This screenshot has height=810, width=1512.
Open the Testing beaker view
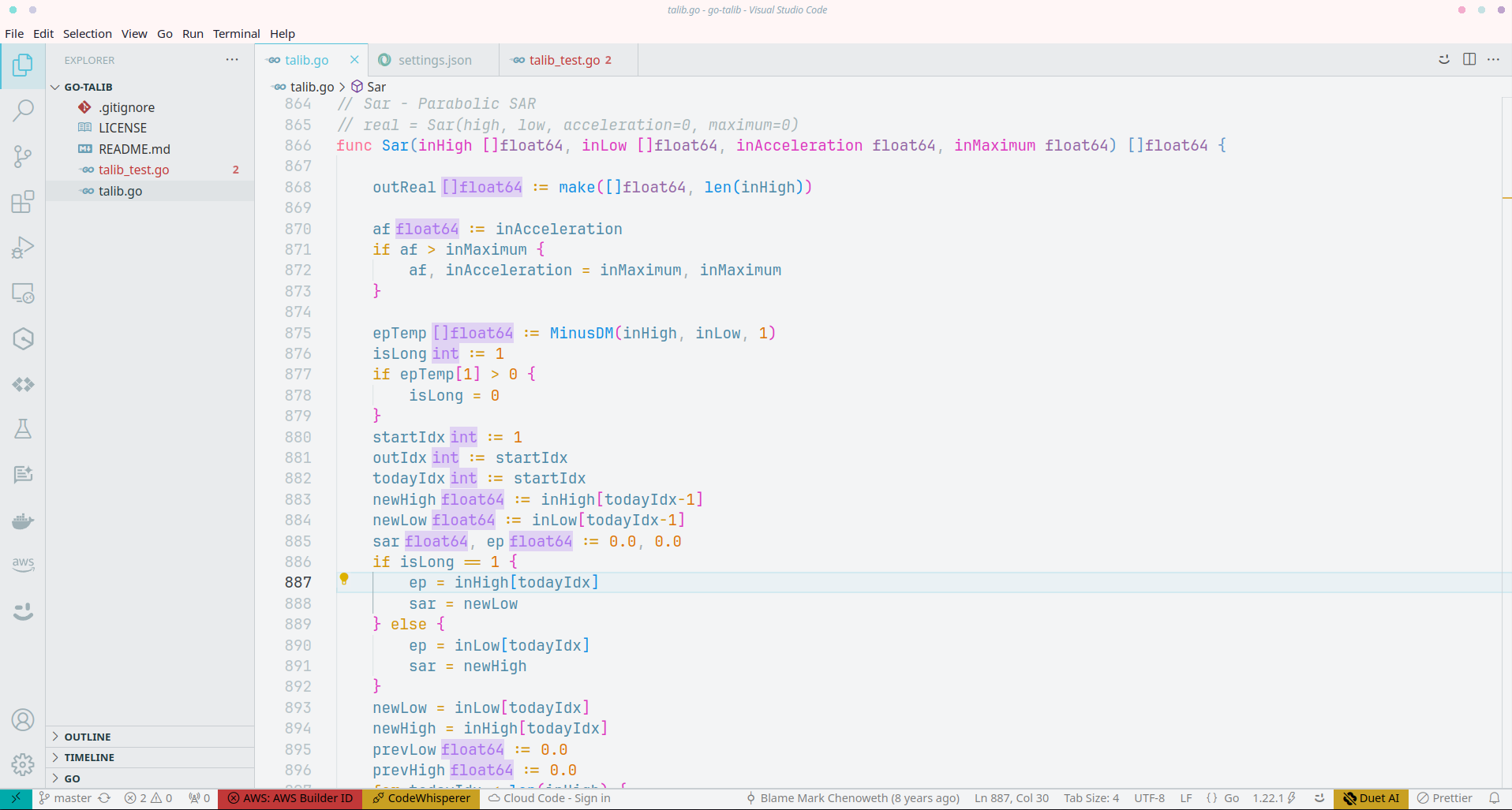23,429
